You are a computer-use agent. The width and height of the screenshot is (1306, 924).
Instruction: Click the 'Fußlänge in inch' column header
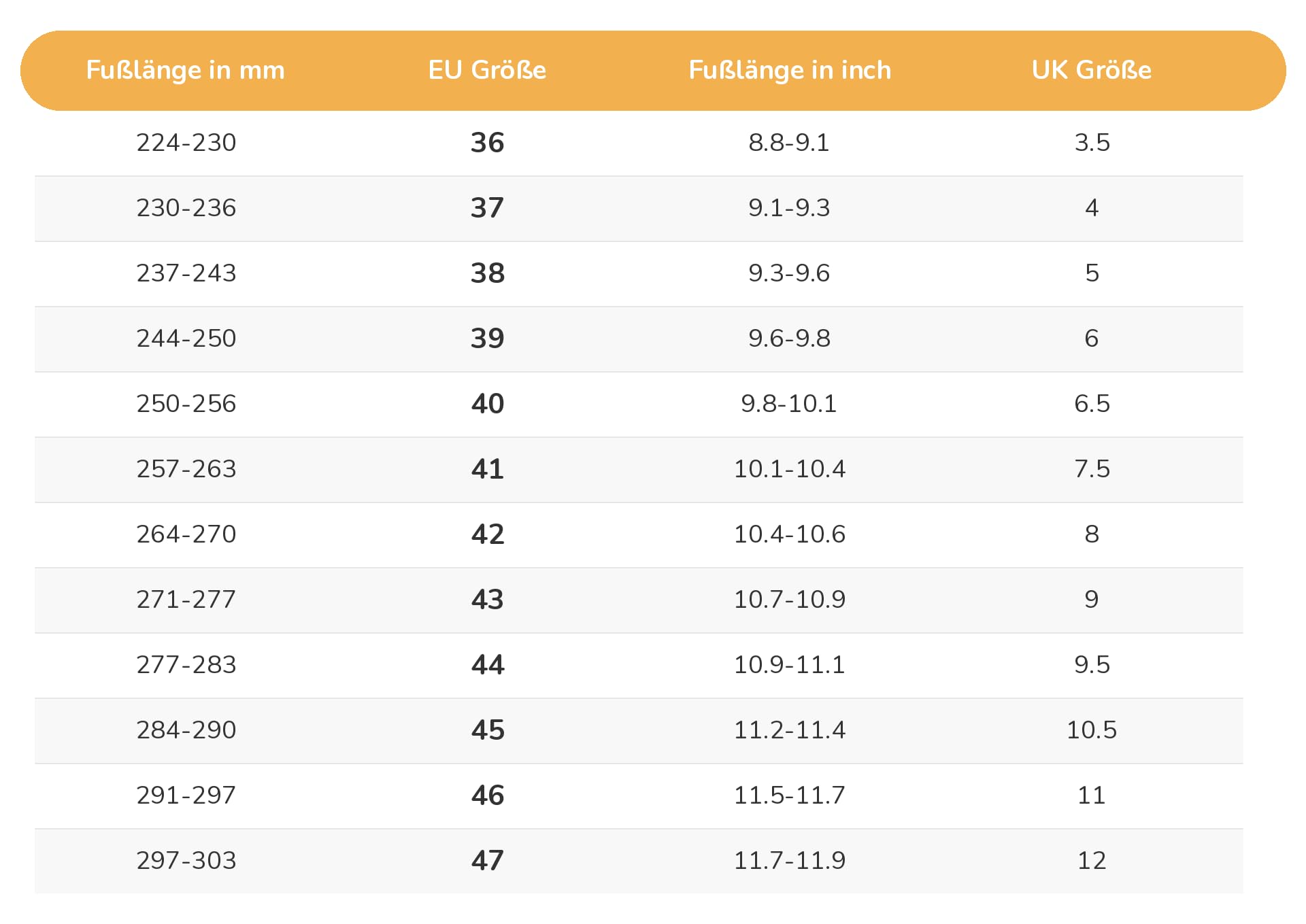(790, 70)
